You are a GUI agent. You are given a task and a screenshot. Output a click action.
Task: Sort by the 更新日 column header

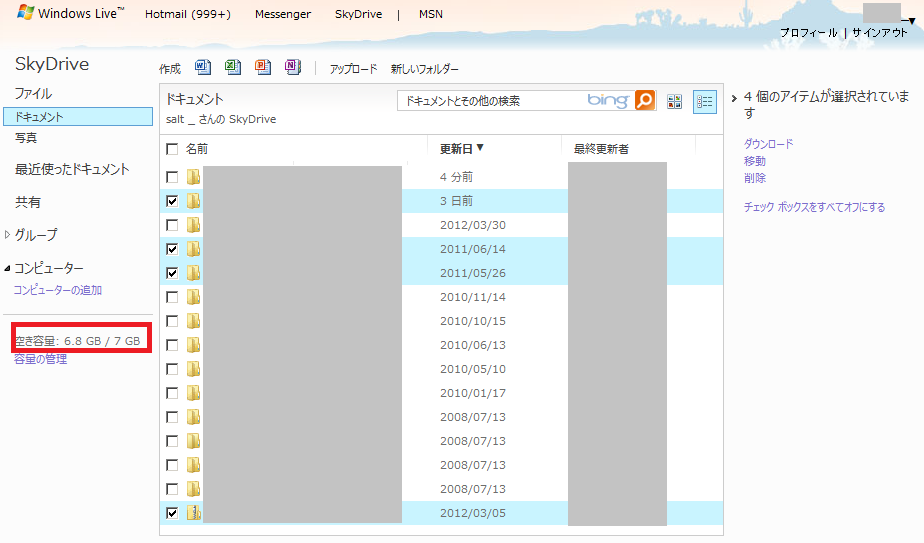tap(461, 149)
